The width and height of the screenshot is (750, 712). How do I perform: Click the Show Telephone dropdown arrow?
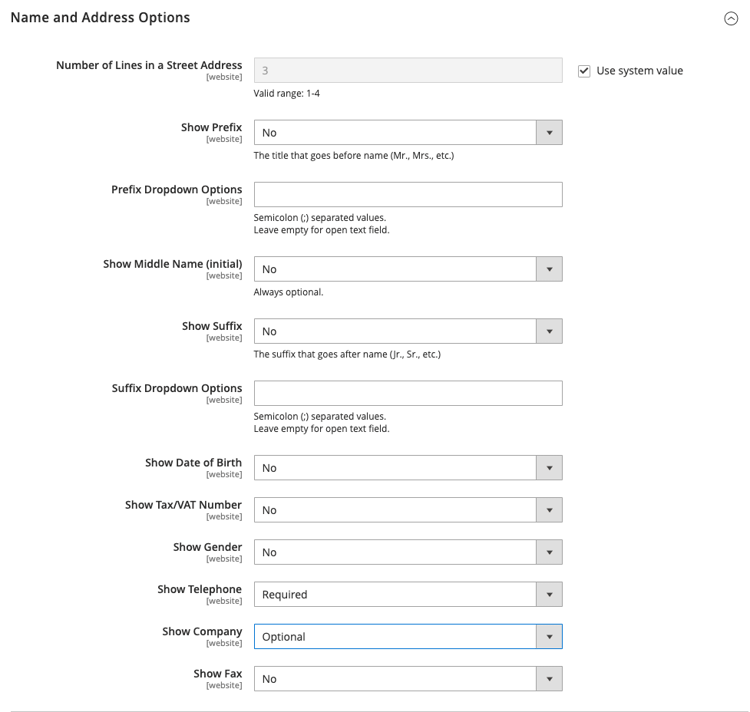(x=549, y=594)
